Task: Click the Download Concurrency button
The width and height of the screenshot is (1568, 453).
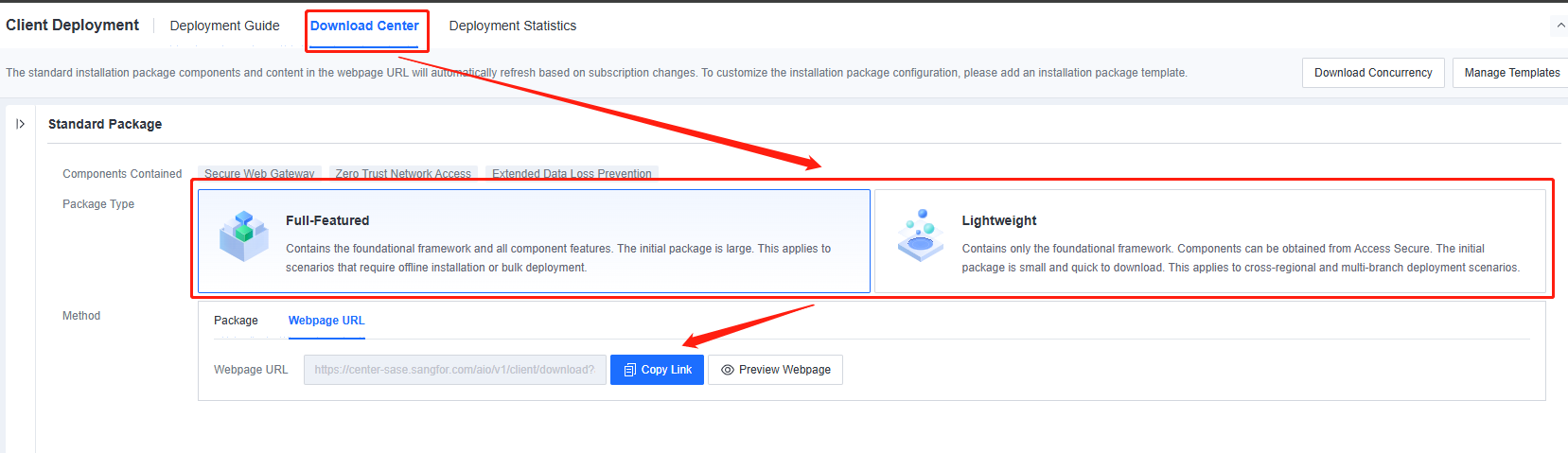Action: pos(1373,73)
